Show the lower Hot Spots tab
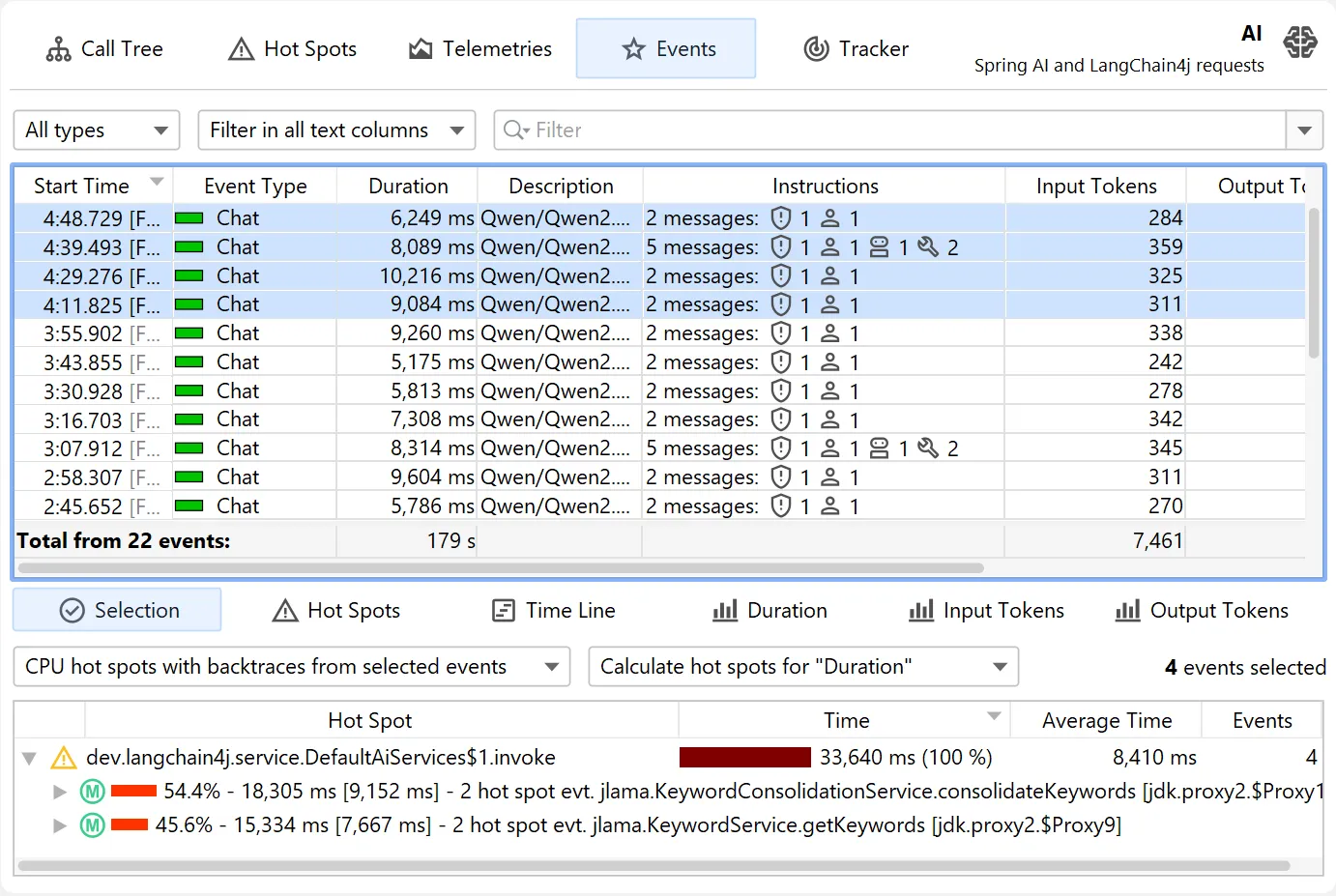The width and height of the screenshot is (1336, 896). 336,611
